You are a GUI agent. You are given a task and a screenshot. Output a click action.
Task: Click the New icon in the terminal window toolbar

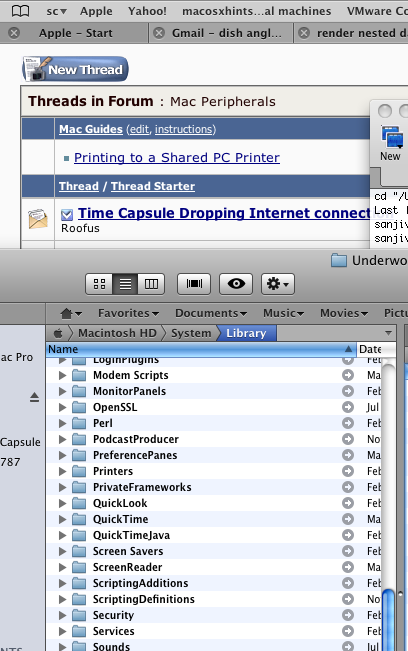coord(391,144)
